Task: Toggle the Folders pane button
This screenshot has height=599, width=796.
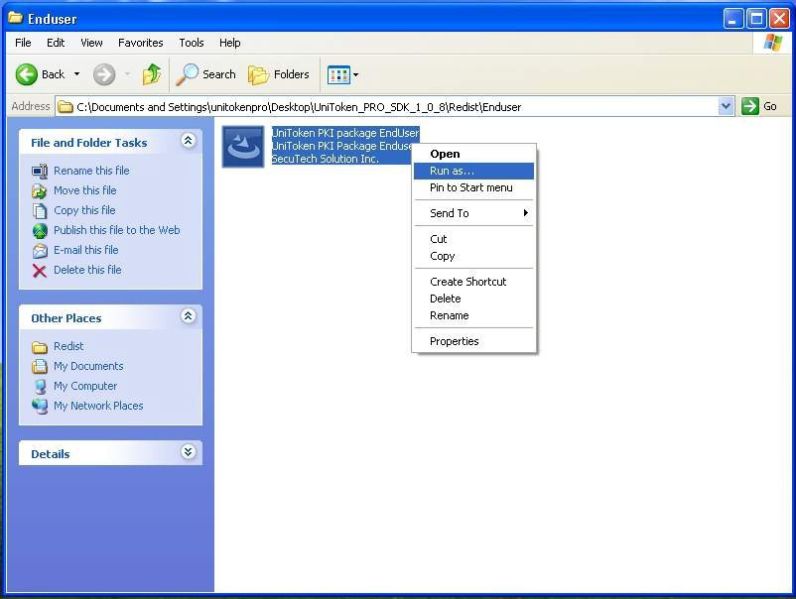Action: click(279, 75)
